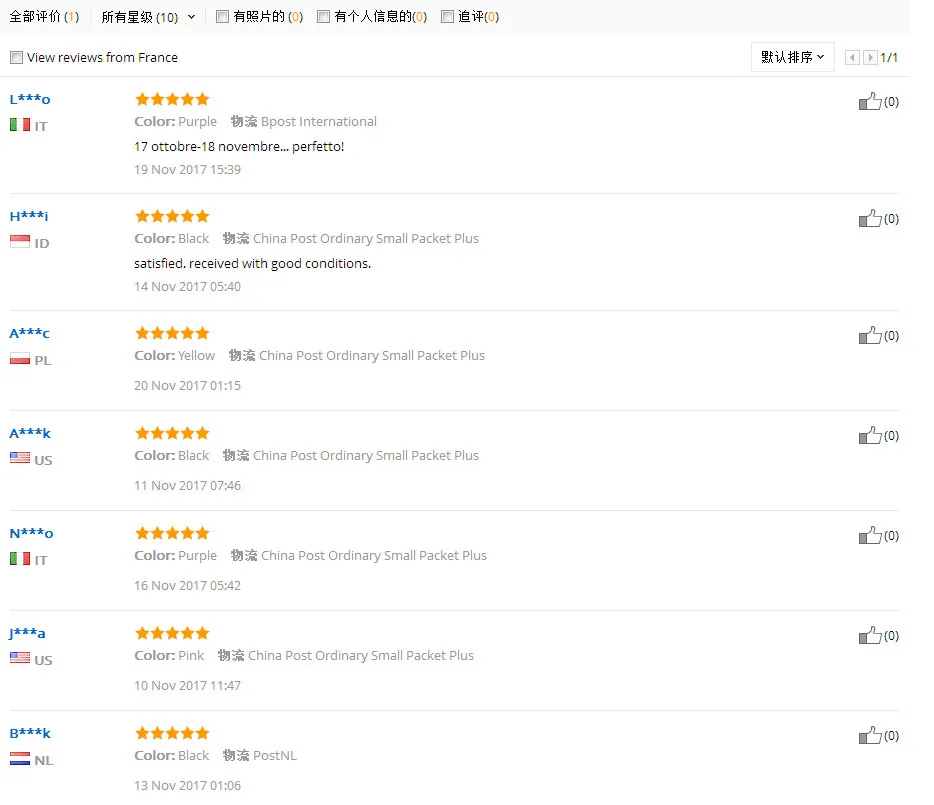934x805 pixels.
Task: Thumbs-up N***o's purple color review
Action: tap(870, 535)
